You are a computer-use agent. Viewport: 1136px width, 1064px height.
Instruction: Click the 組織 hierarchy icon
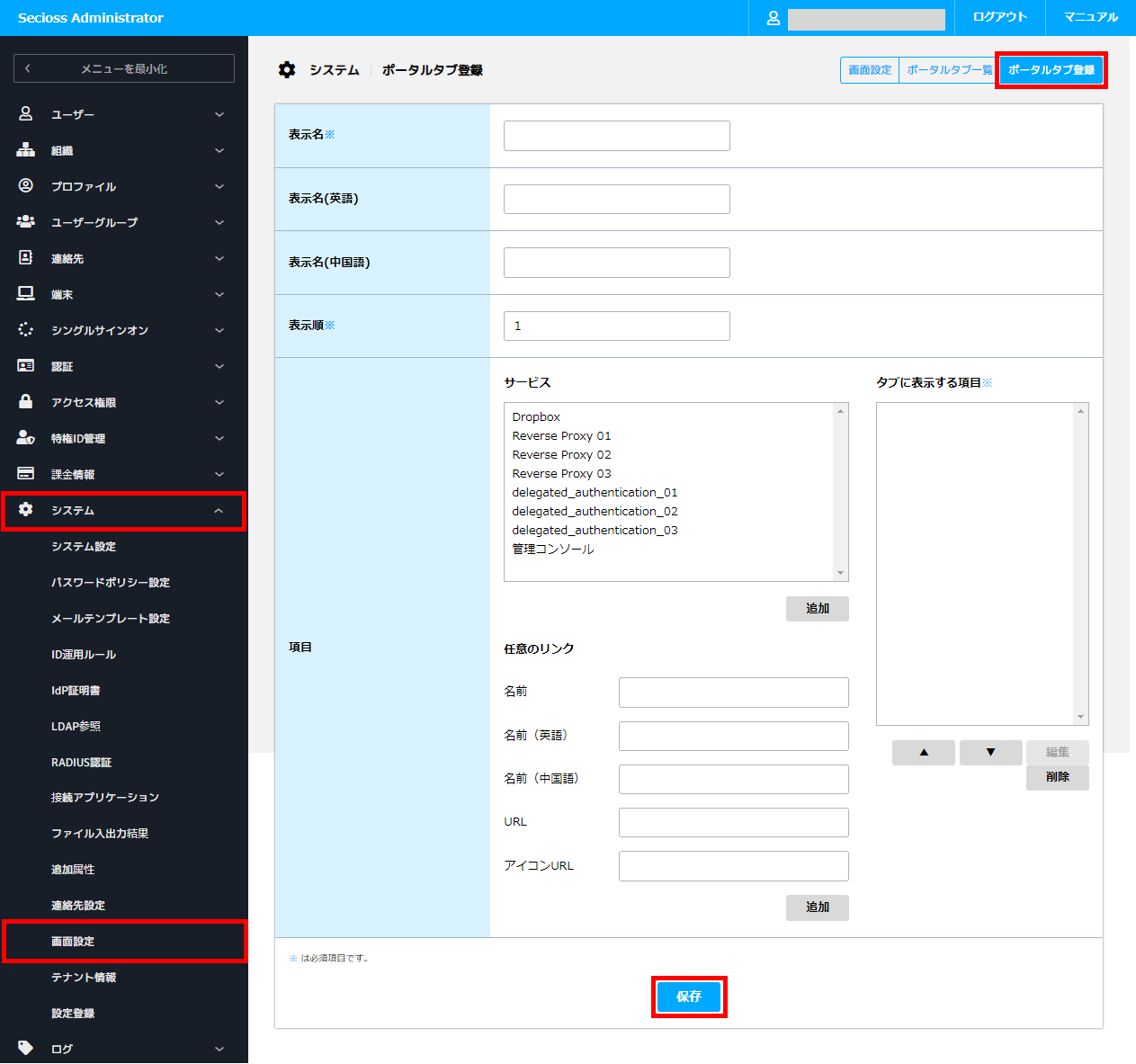pos(25,150)
